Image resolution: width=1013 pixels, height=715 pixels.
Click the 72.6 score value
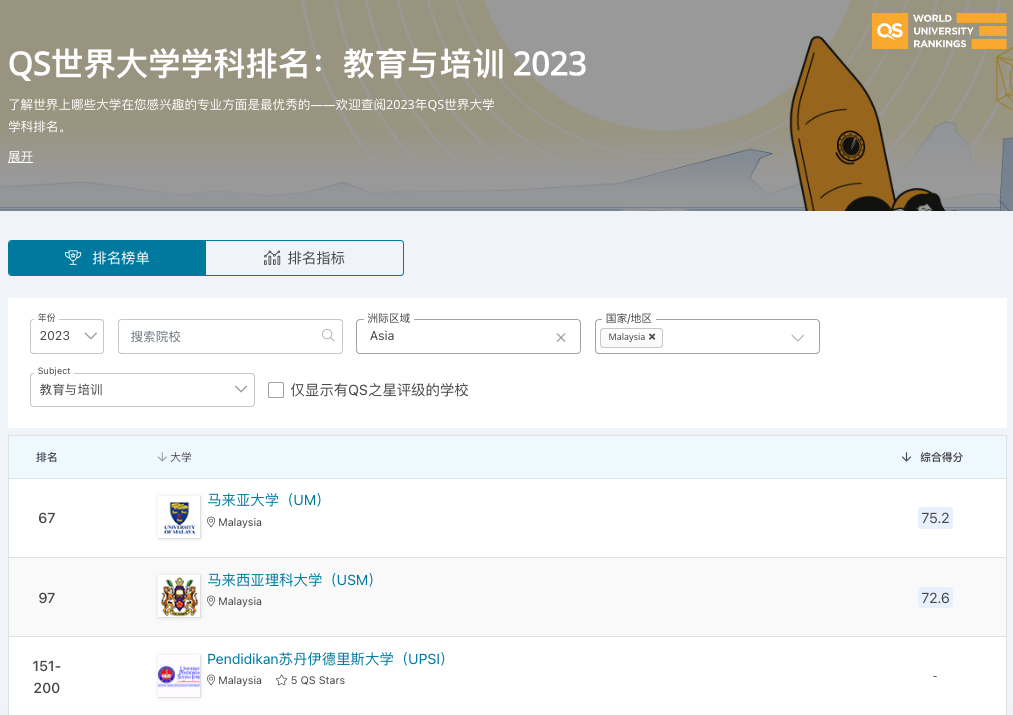(935, 598)
